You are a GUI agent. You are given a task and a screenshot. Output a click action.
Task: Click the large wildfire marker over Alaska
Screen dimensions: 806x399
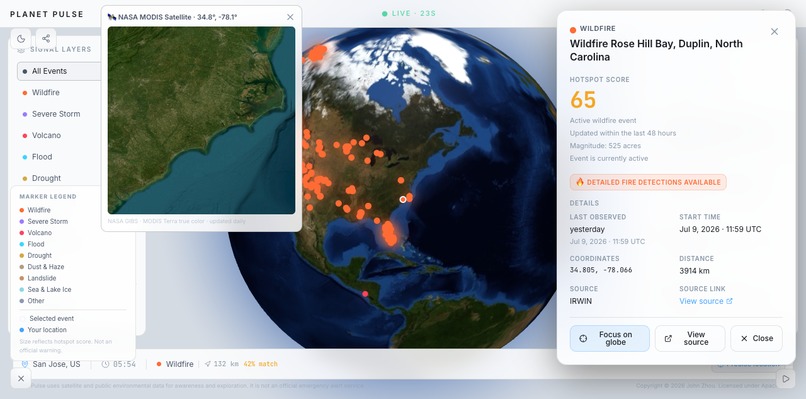(317, 53)
